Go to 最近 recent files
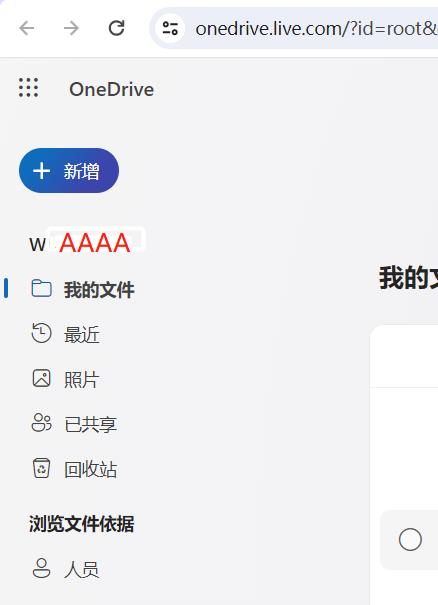The width and height of the screenshot is (438, 605). [x=82, y=334]
